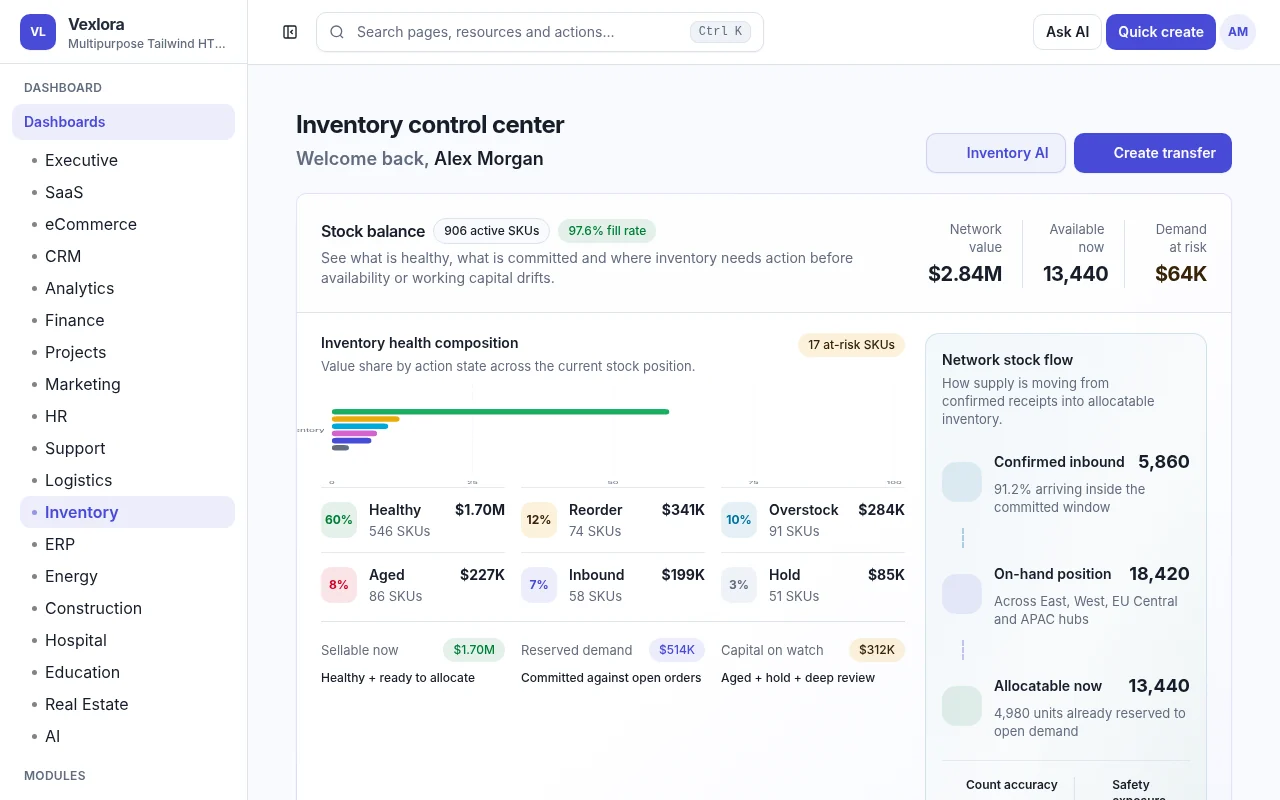Navigate to the Finance dashboard
The width and height of the screenshot is (1280, 800).
coord(127,320)
